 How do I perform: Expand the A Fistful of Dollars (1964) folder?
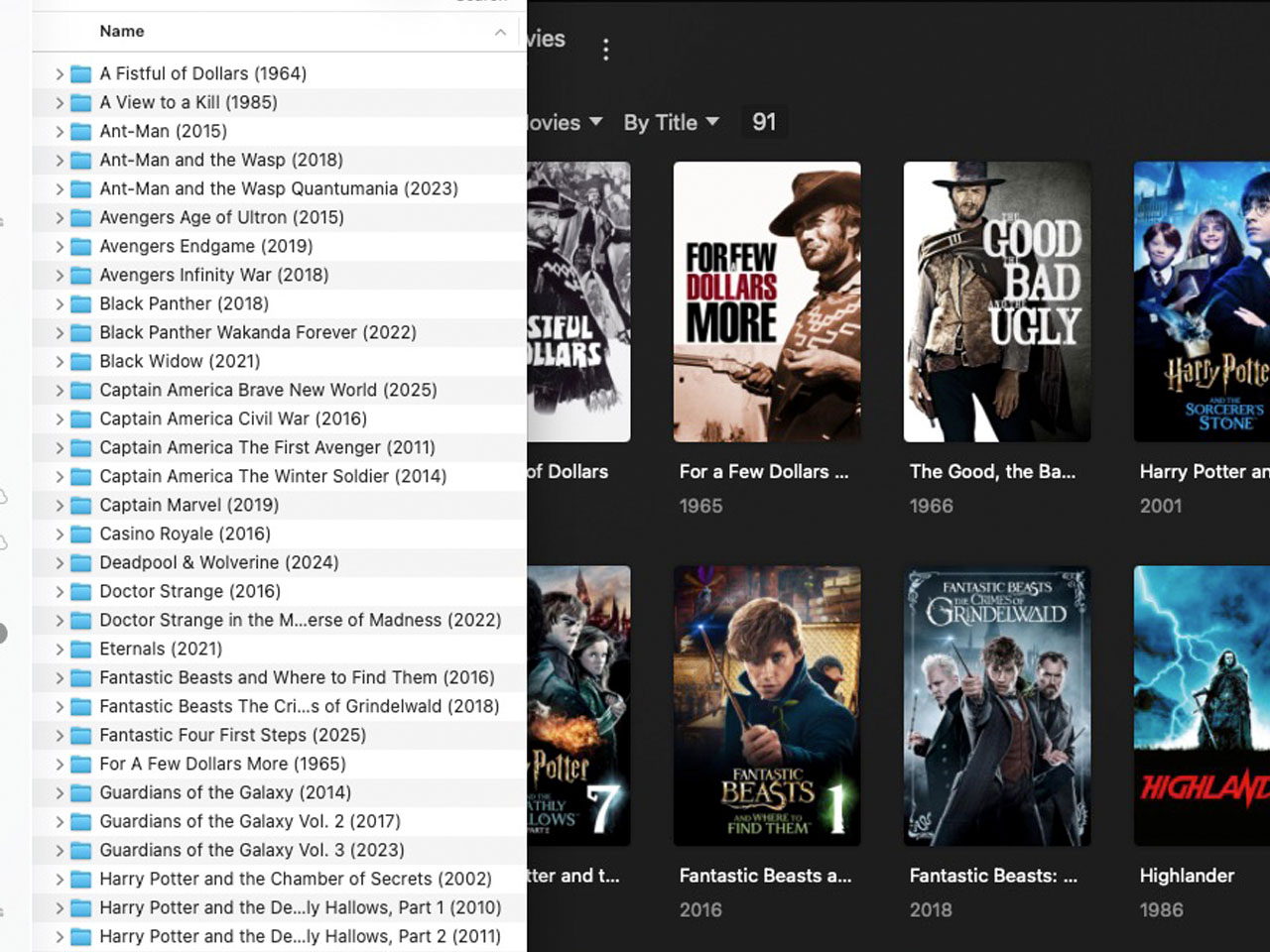pyautogui.click(x=60, y=74)
